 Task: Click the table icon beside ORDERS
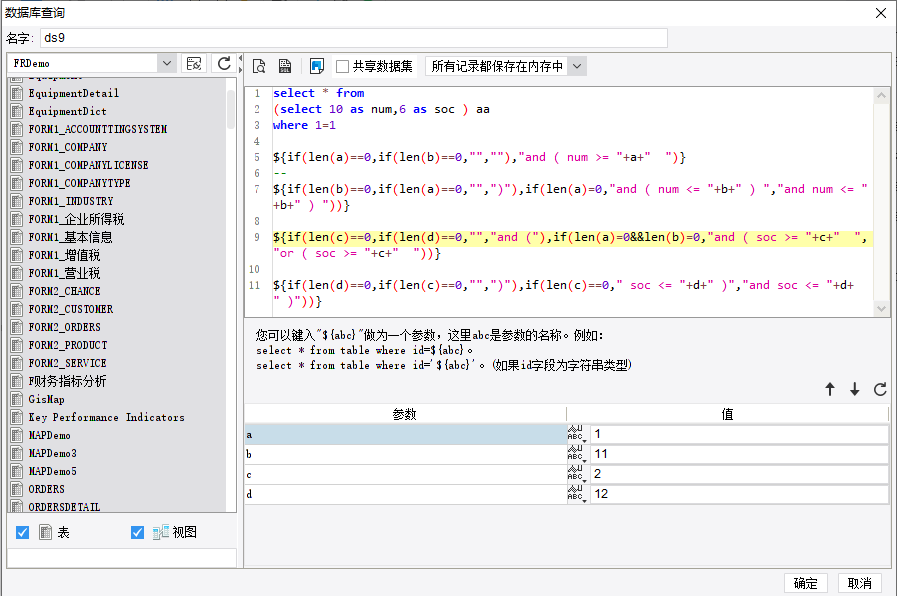pos(17,489)
